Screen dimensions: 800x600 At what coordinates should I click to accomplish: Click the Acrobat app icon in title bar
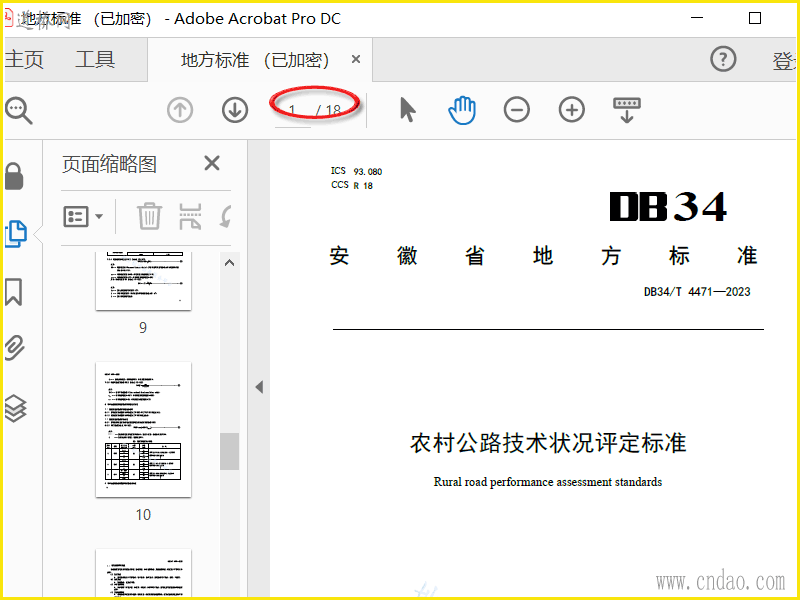(8, 18)
